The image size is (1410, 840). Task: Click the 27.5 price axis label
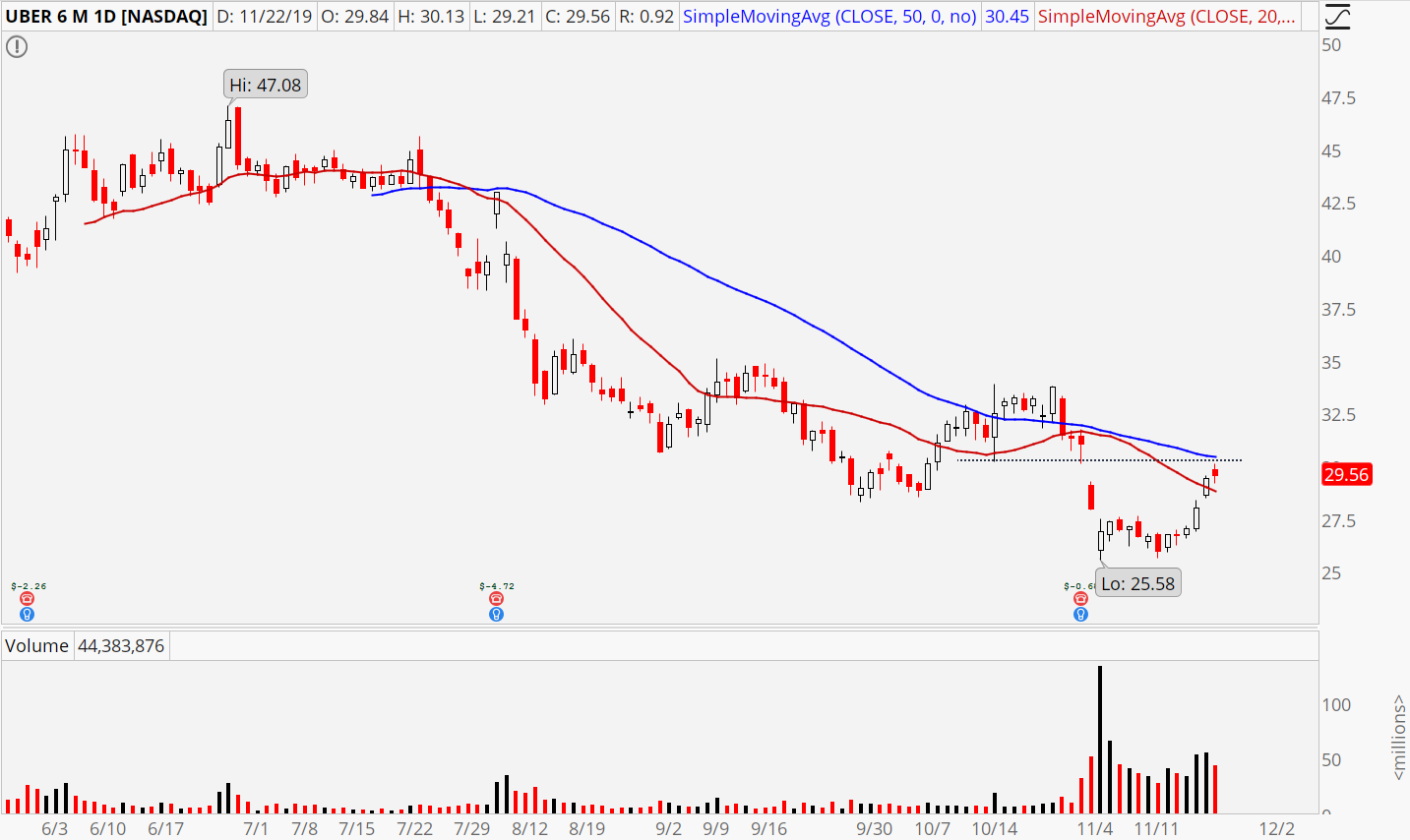(x=1338, y=521)
